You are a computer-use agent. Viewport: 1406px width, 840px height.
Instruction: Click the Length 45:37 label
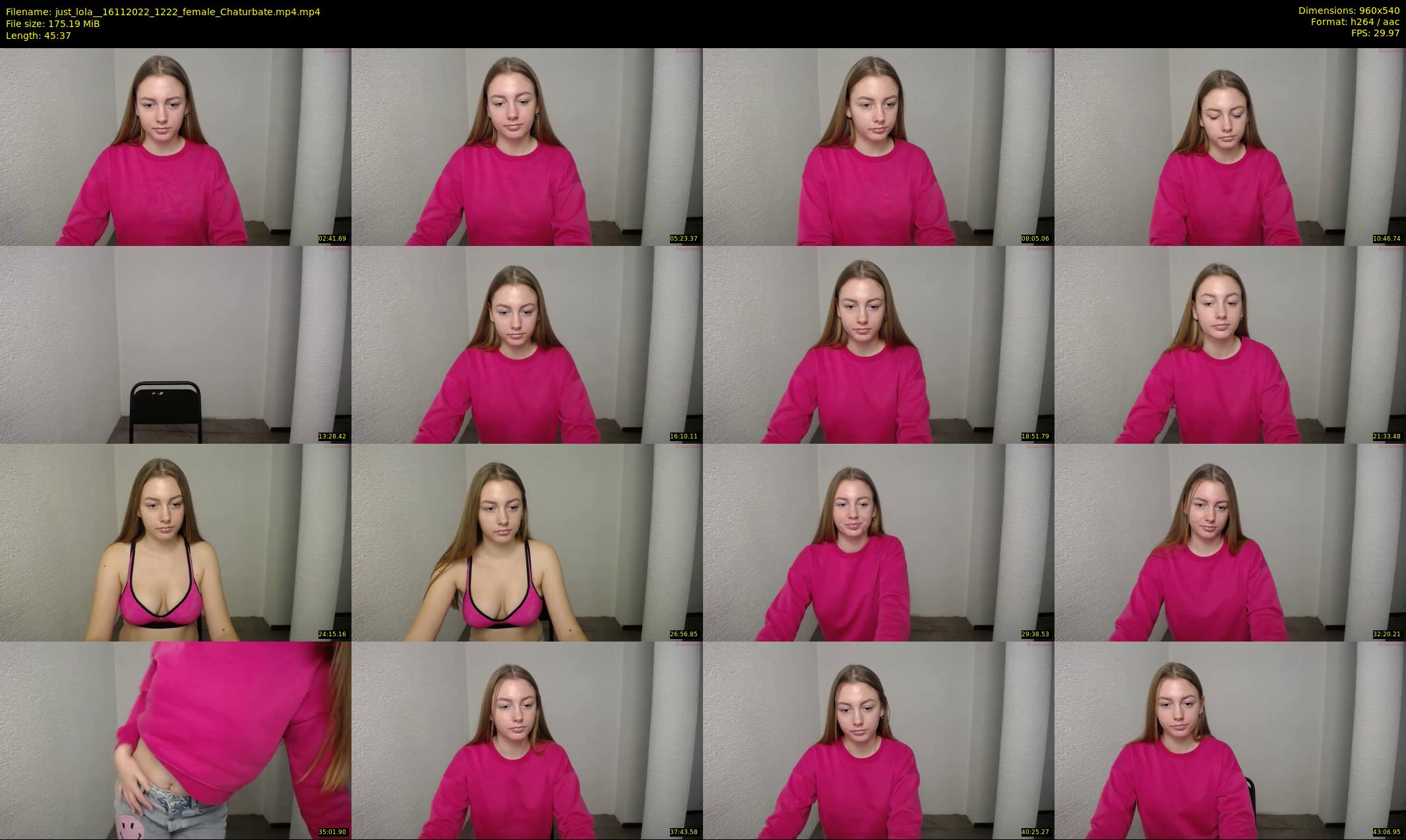(x=38, y=36)
